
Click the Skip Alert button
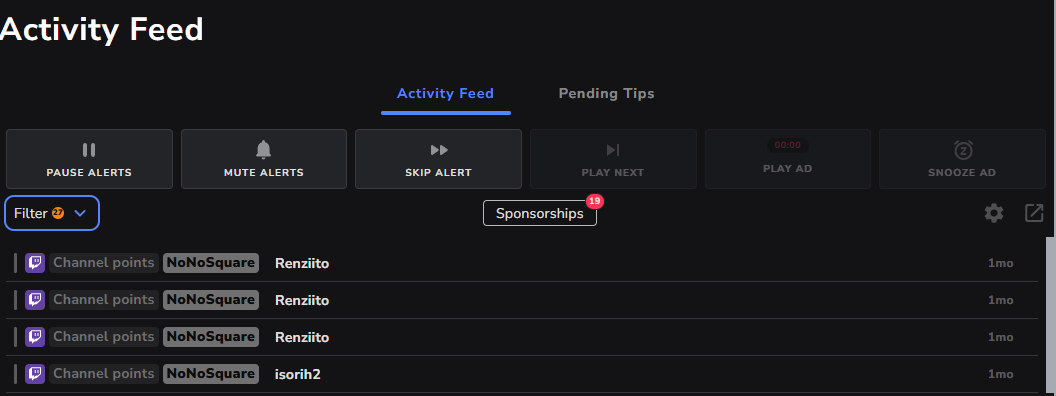coord(438,159)
